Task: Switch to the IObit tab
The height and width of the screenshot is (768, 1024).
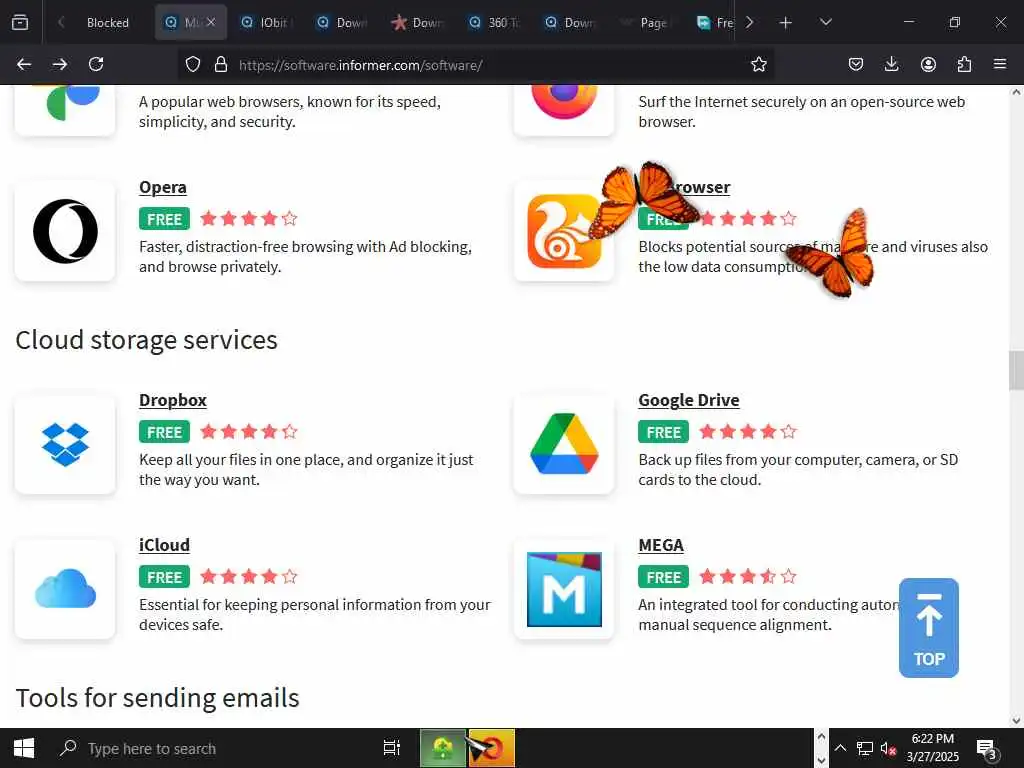Action: (265, 23)
